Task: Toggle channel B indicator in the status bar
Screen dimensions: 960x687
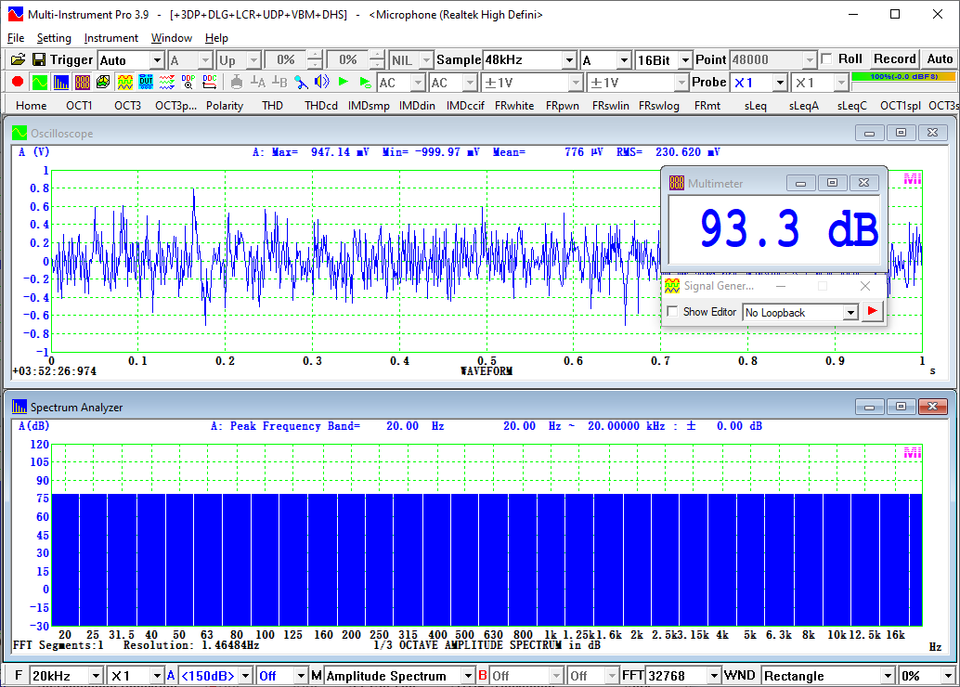Action: point(485,675)
